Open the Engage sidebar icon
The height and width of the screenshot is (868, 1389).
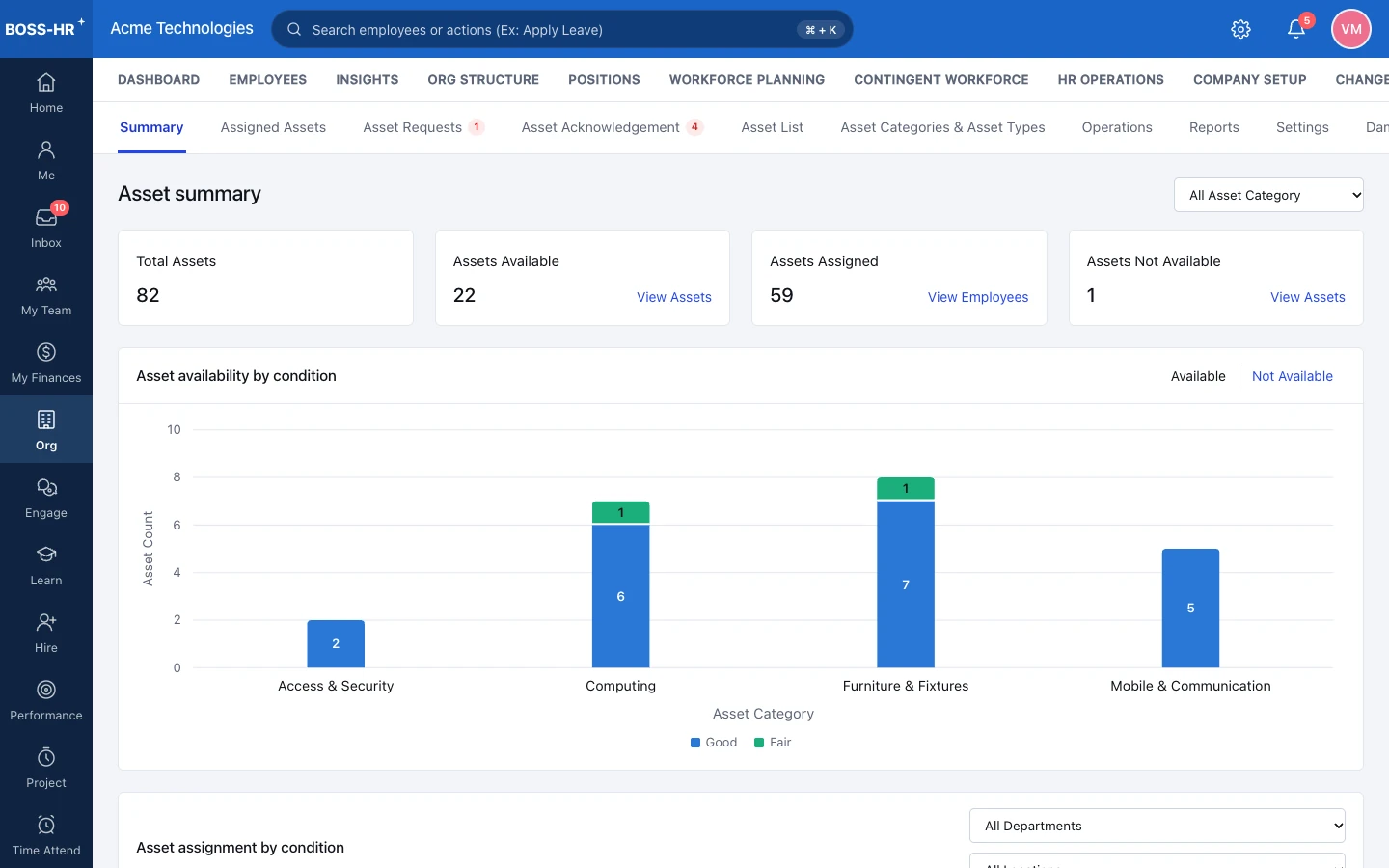[46, 498]
